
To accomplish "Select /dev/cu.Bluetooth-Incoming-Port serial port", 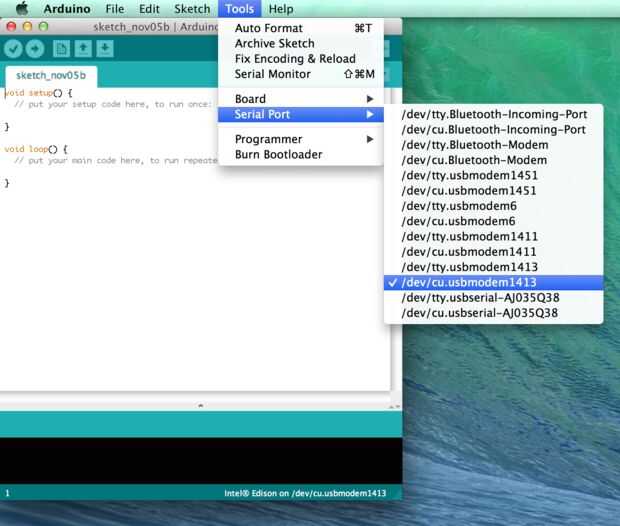I will 493,129.
